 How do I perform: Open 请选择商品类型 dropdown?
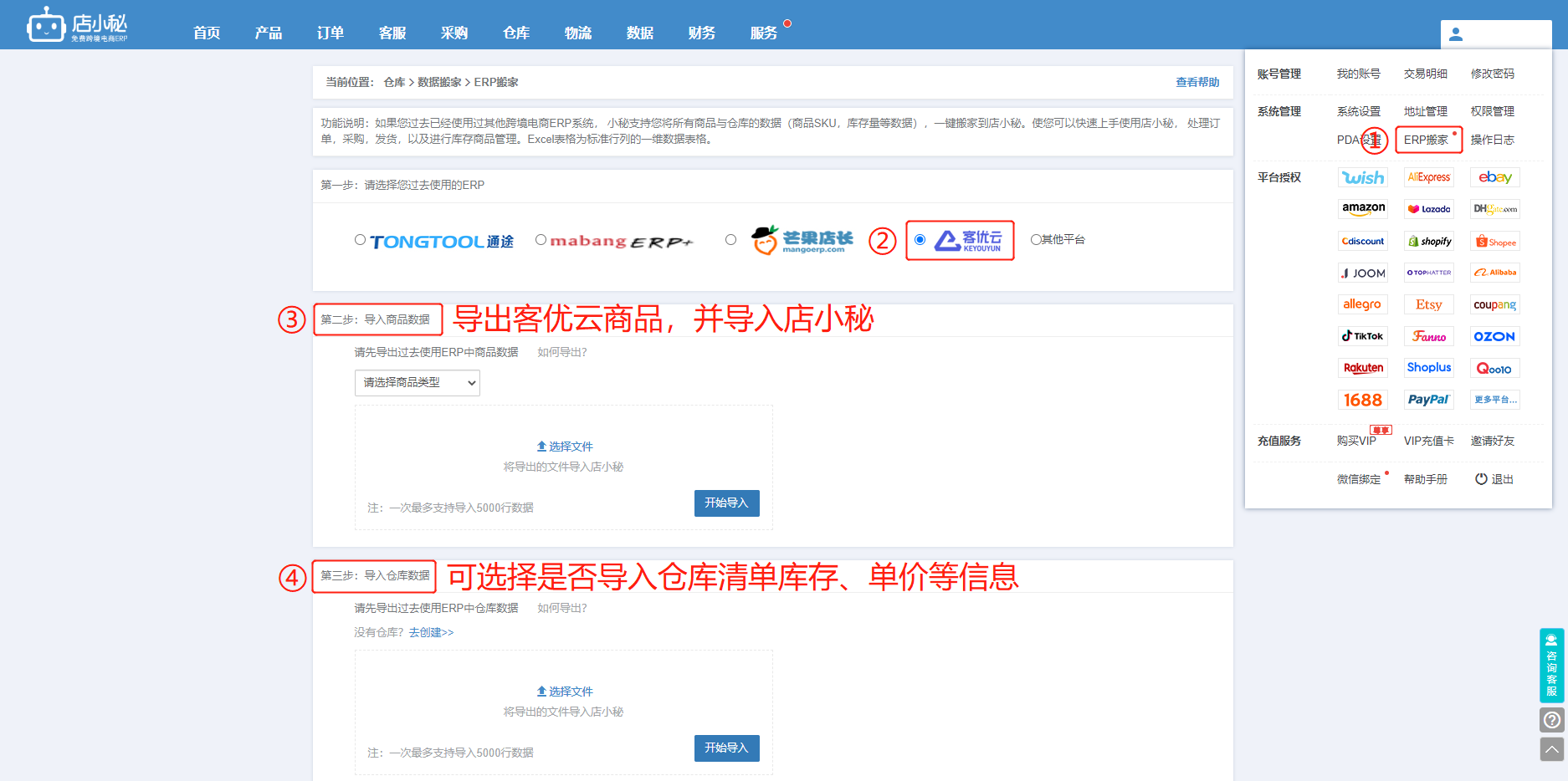[418, 383]
